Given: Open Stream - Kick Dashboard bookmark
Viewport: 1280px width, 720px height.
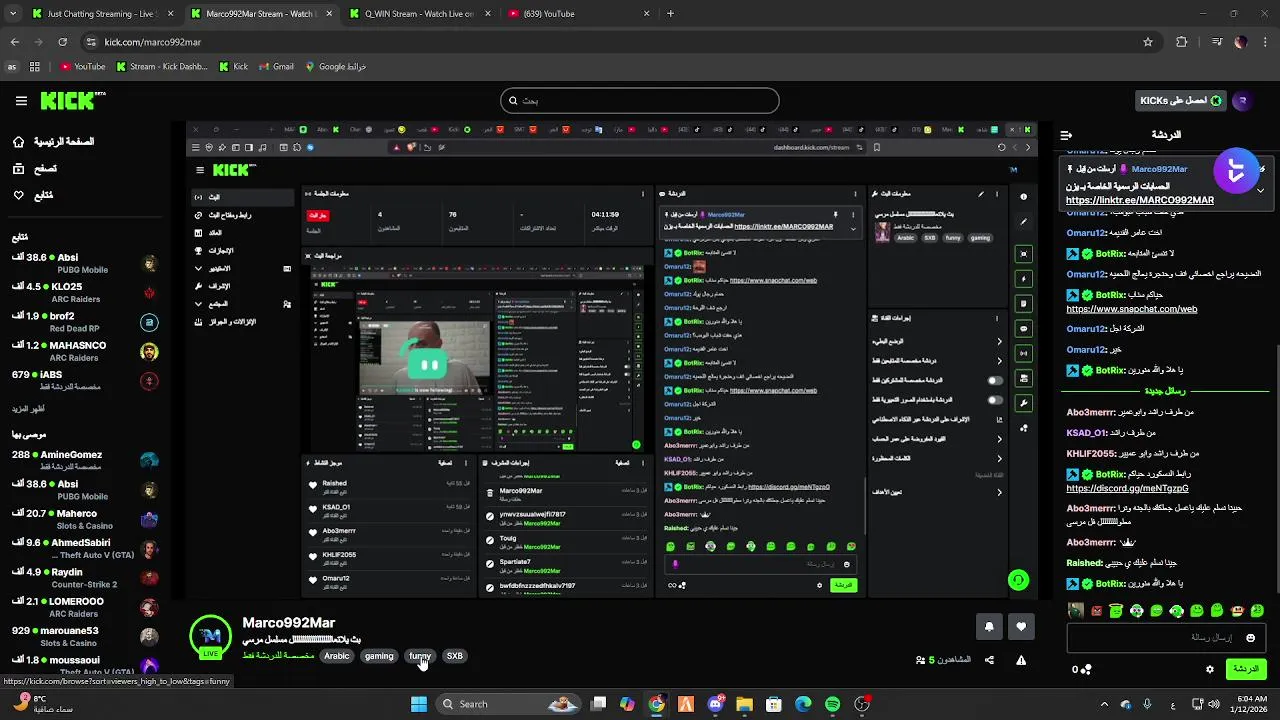Looking at the screenshot, I should click(162, 67).
